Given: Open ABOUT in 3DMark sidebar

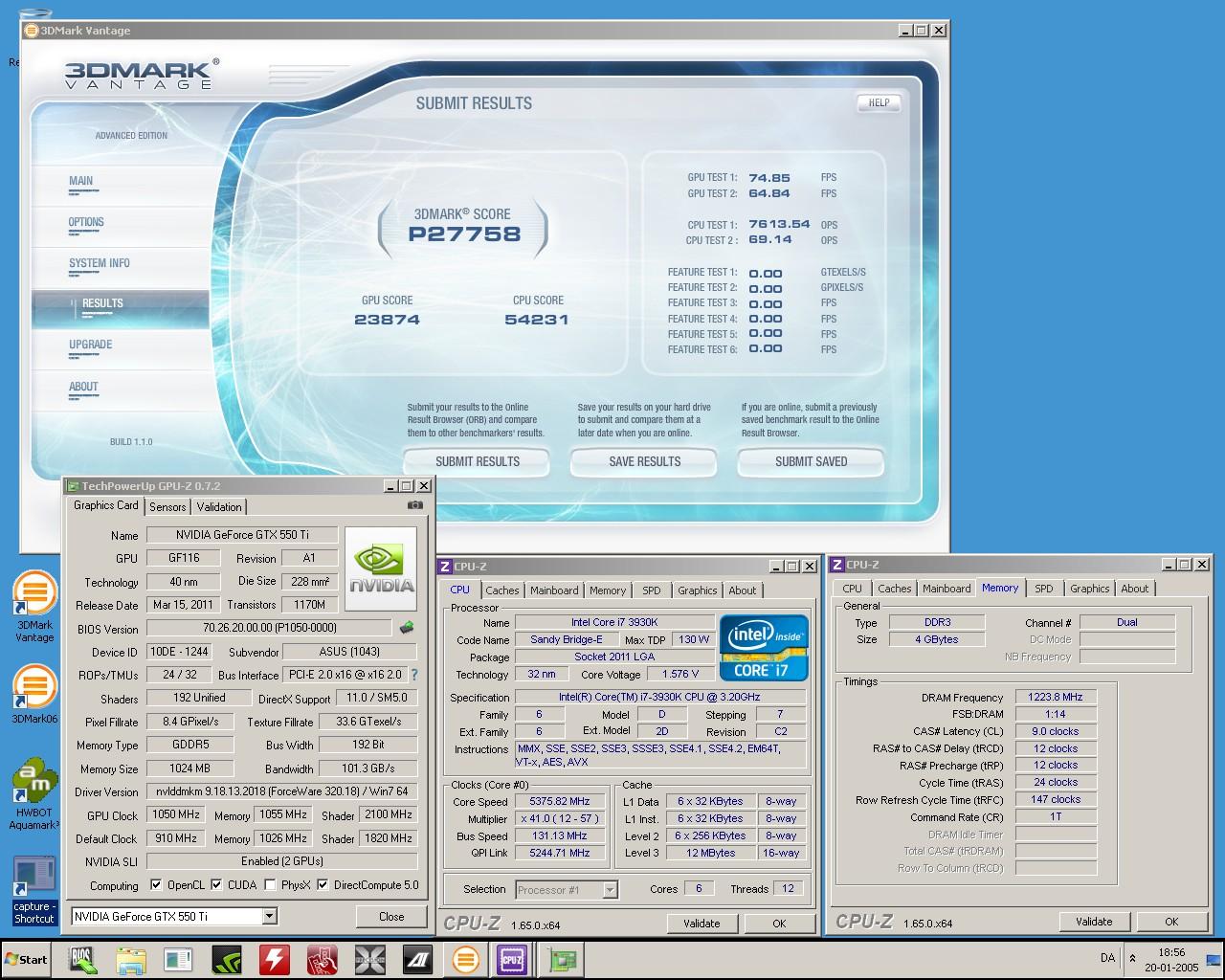Looking at the screenshot, I should coord(83,387).
